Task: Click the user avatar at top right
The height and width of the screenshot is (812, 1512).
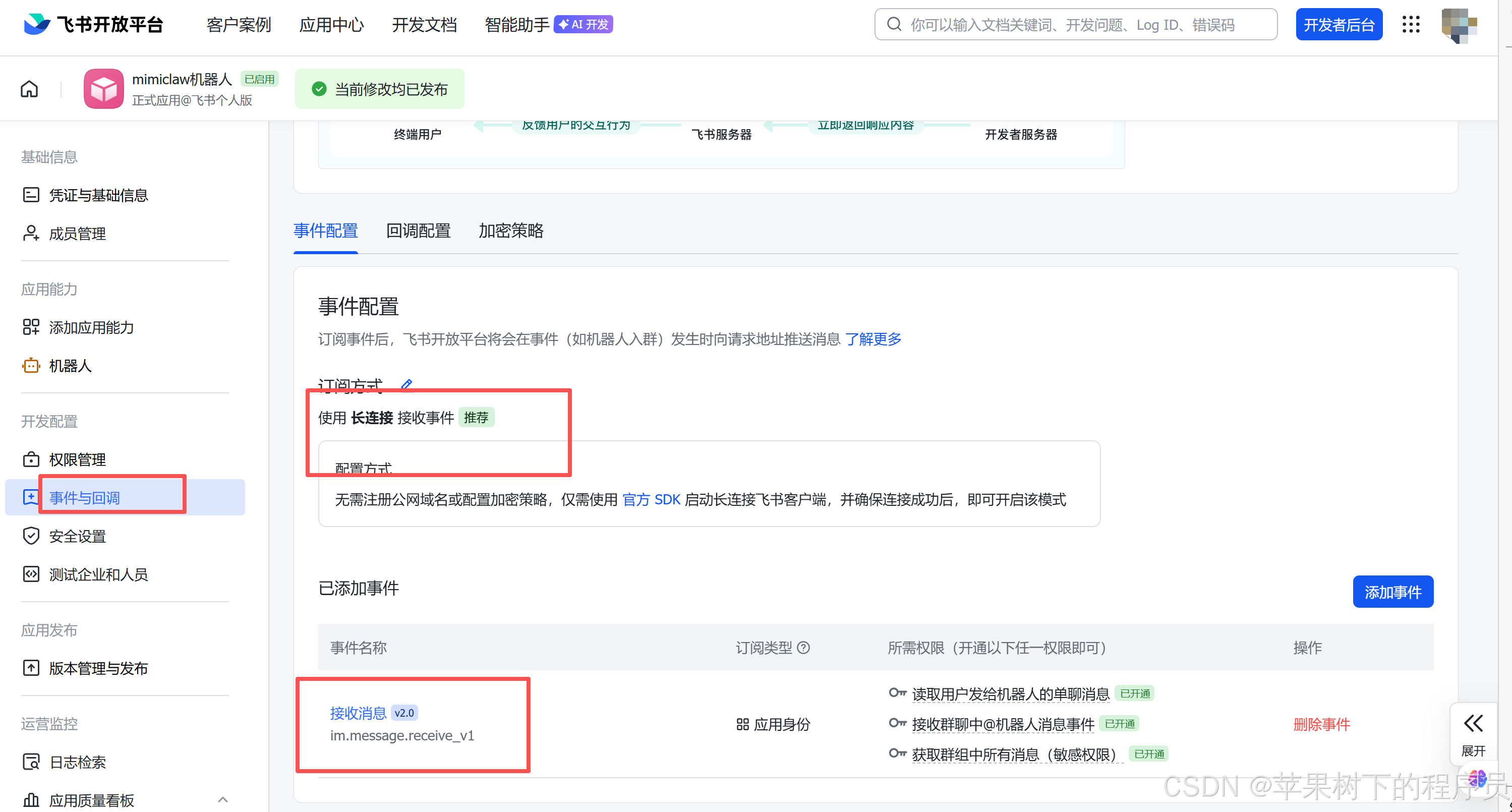Action: (x=1458, y=25)
